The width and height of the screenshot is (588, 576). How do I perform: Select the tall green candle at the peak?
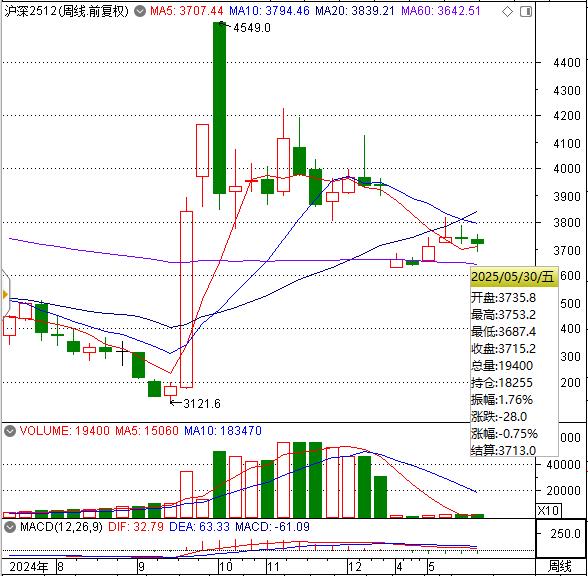click(x=219, y=108)
